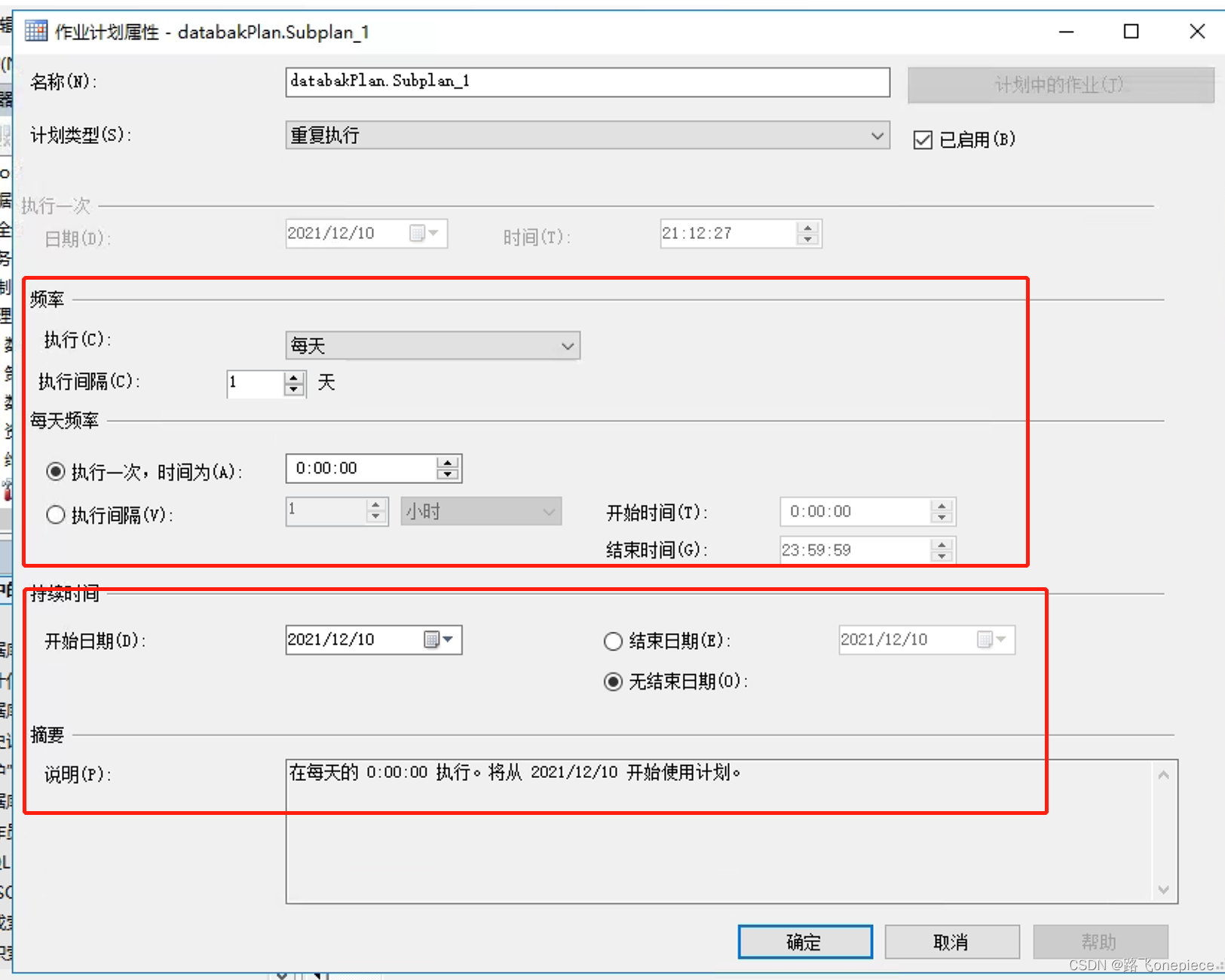
Task: Decrease the 执行一次，时间为 time spinner
Action: click(448, 474)
